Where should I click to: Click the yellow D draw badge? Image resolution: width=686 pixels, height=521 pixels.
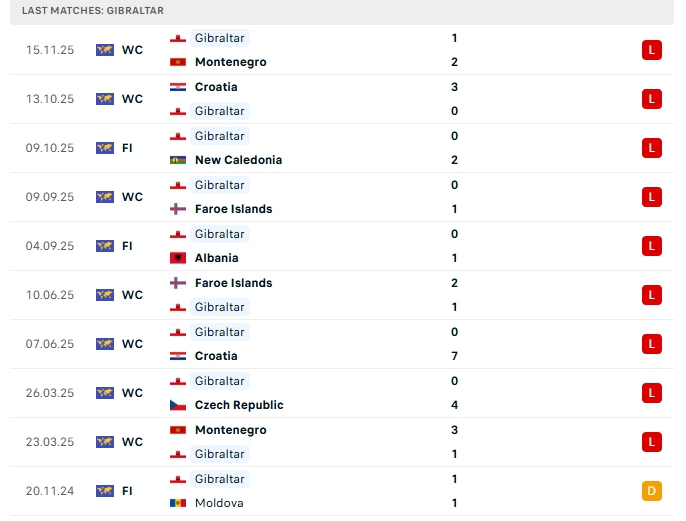tap(652, 491)
